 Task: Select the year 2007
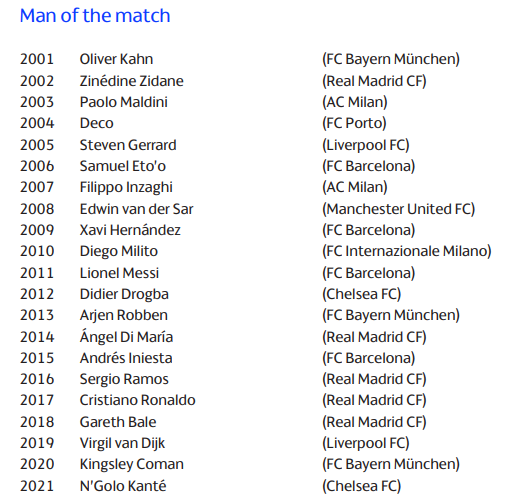37,187
